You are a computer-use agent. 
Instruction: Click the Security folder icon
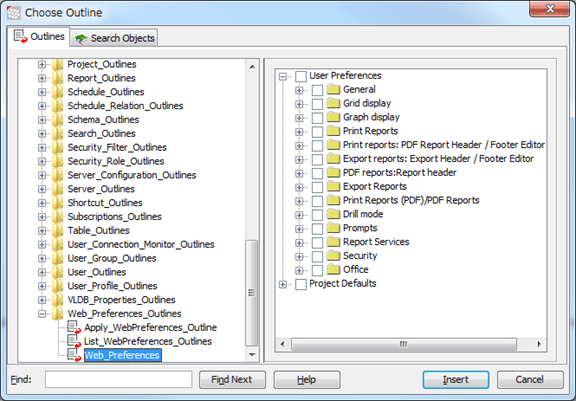point(333,256)
